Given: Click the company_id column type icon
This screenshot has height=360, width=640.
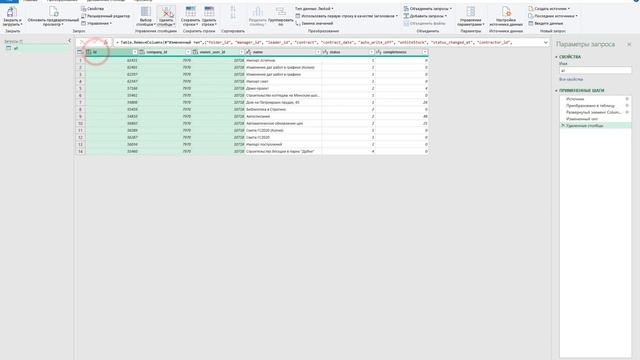Looking at the screenshot, I should 142,52.
